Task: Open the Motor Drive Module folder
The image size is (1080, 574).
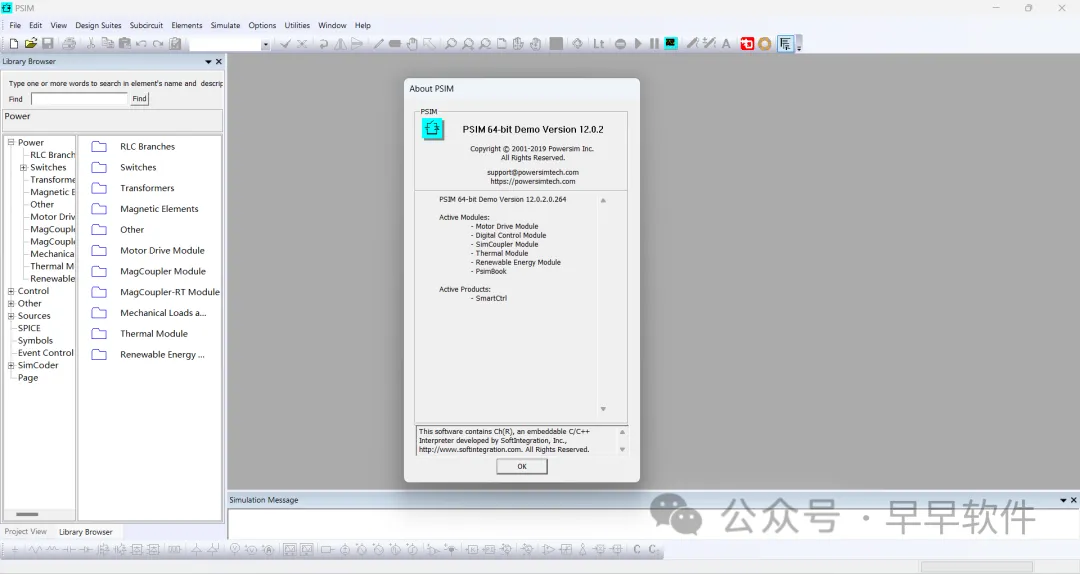Action: click(162, 251)
